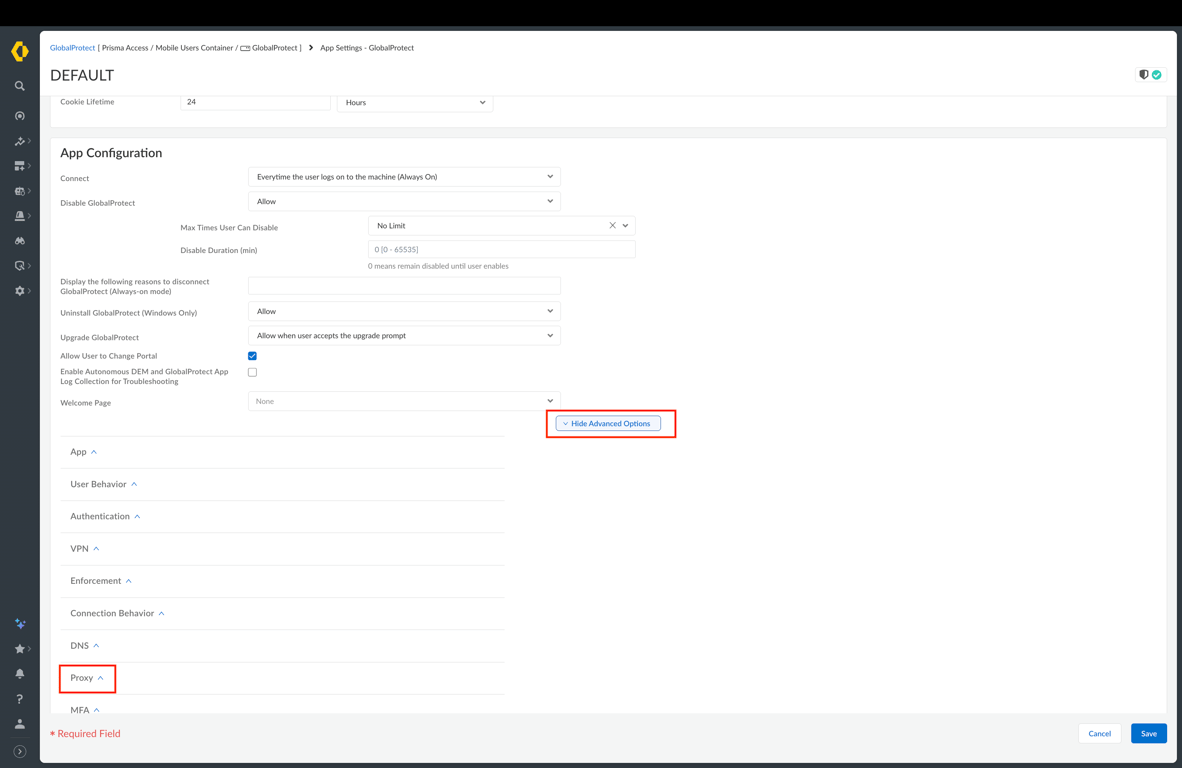Launch the AI sparkles assistant icon

click(x=20, y=623)
